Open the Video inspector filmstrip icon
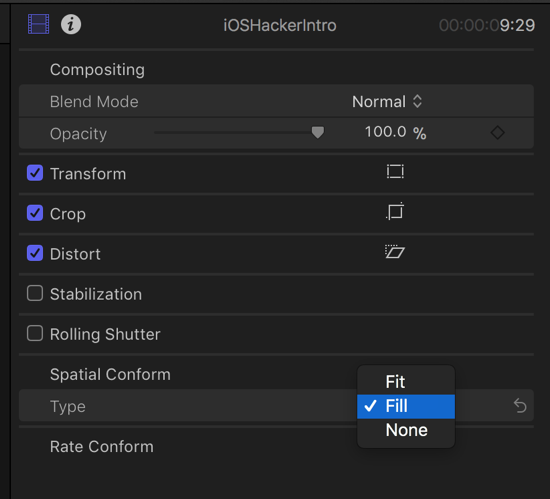Image resolution: width=550 pixels, height=499 pixels. pyautogui.click(x=39, y=25)
